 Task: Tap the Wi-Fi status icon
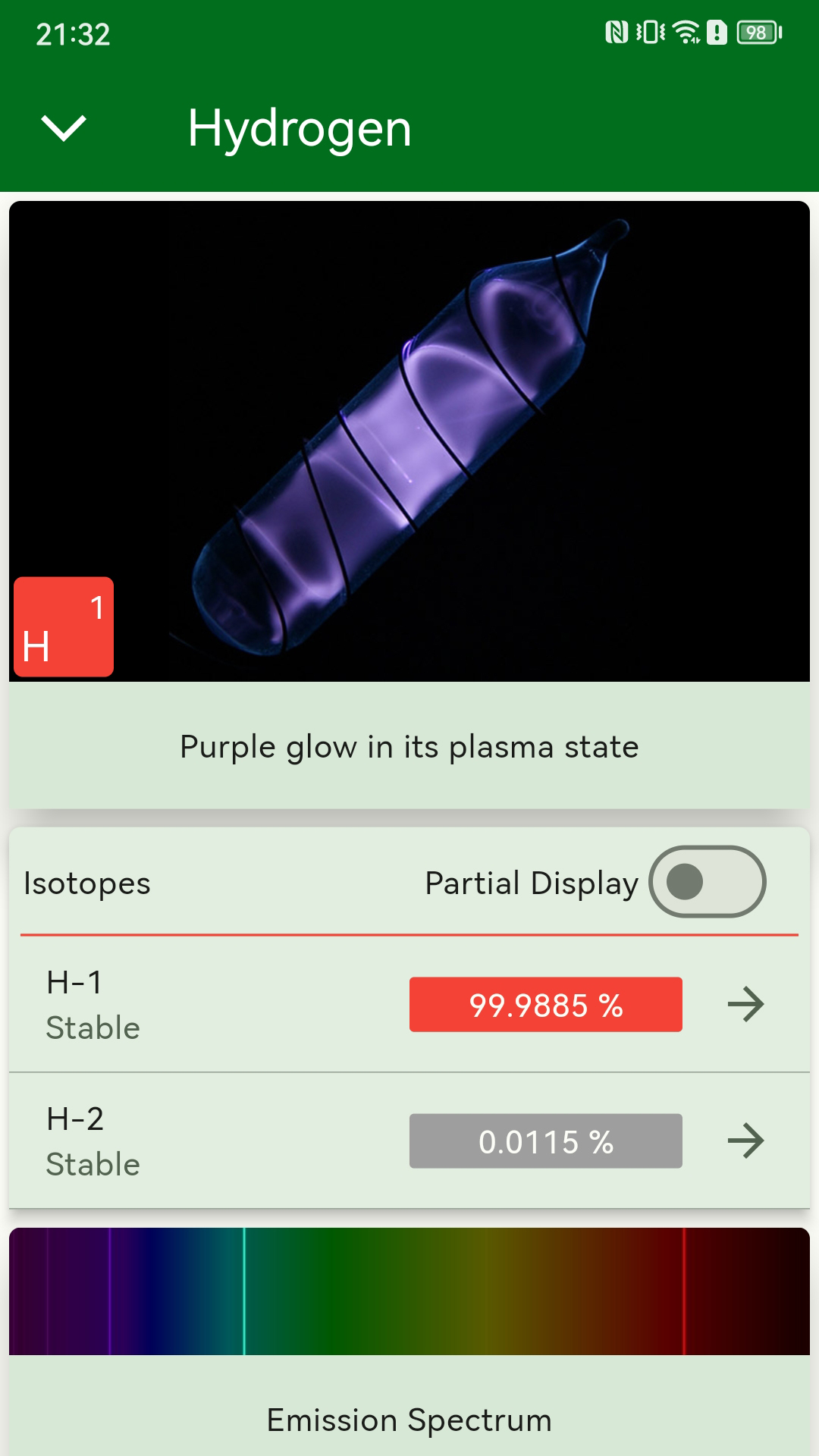[686, 33]
